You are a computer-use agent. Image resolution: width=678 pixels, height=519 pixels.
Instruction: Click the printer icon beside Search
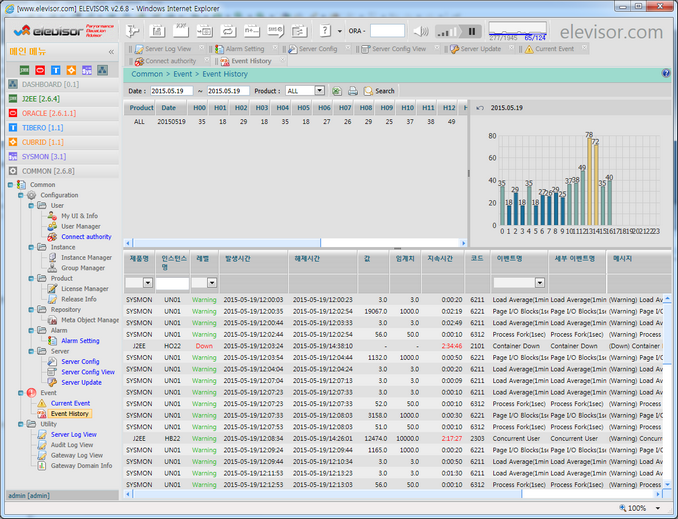tap(352, 91)
